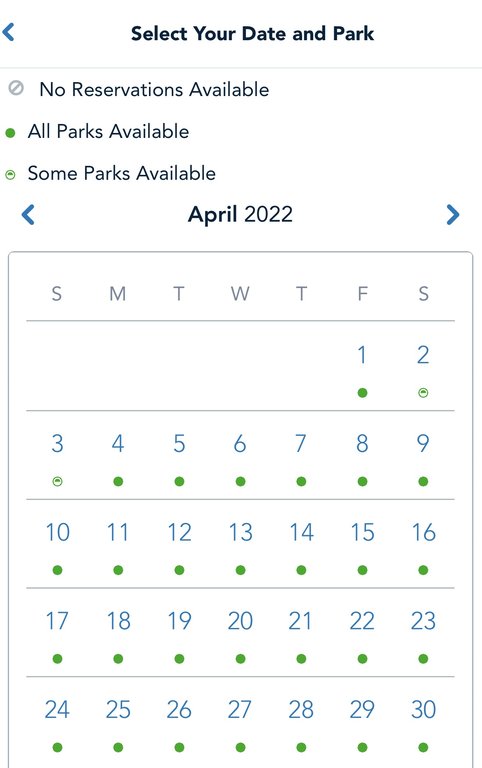Go back using the top-left arrow
Viewport: 482px width, 768px height.
pos(9,32)
